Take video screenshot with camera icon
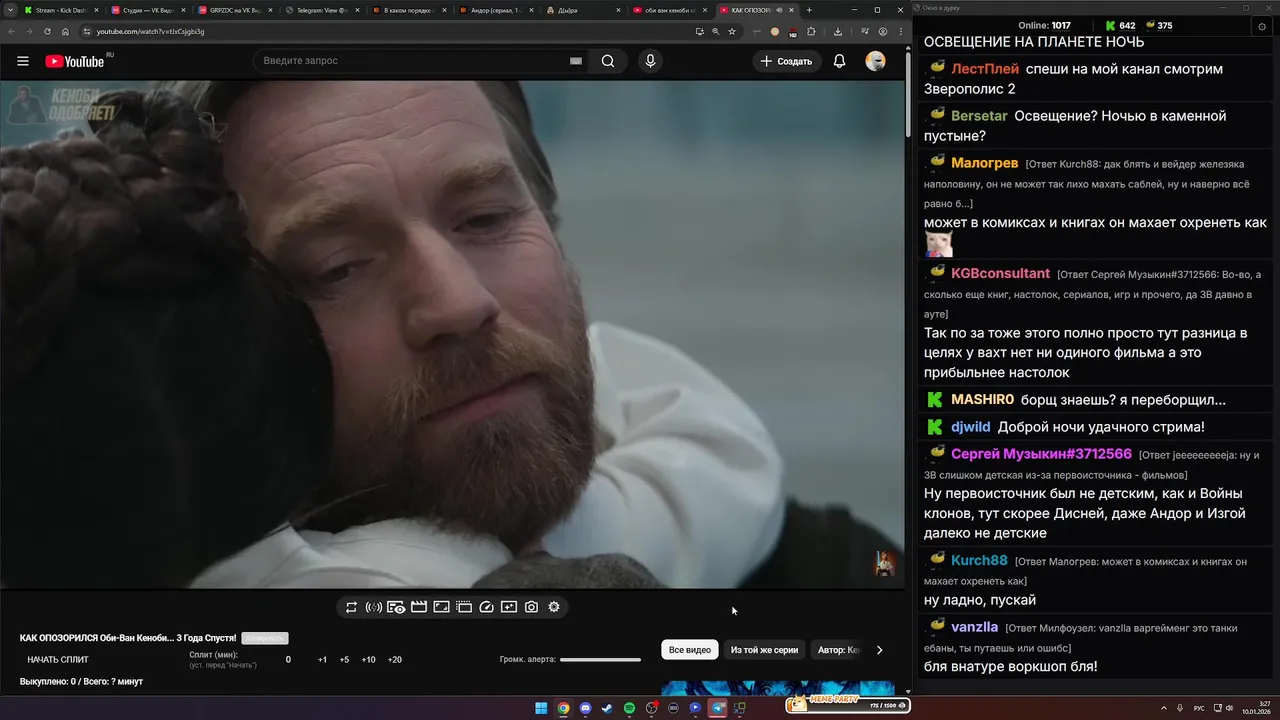The width and height of the screenshot is (1280, 720). click(531, 607)
